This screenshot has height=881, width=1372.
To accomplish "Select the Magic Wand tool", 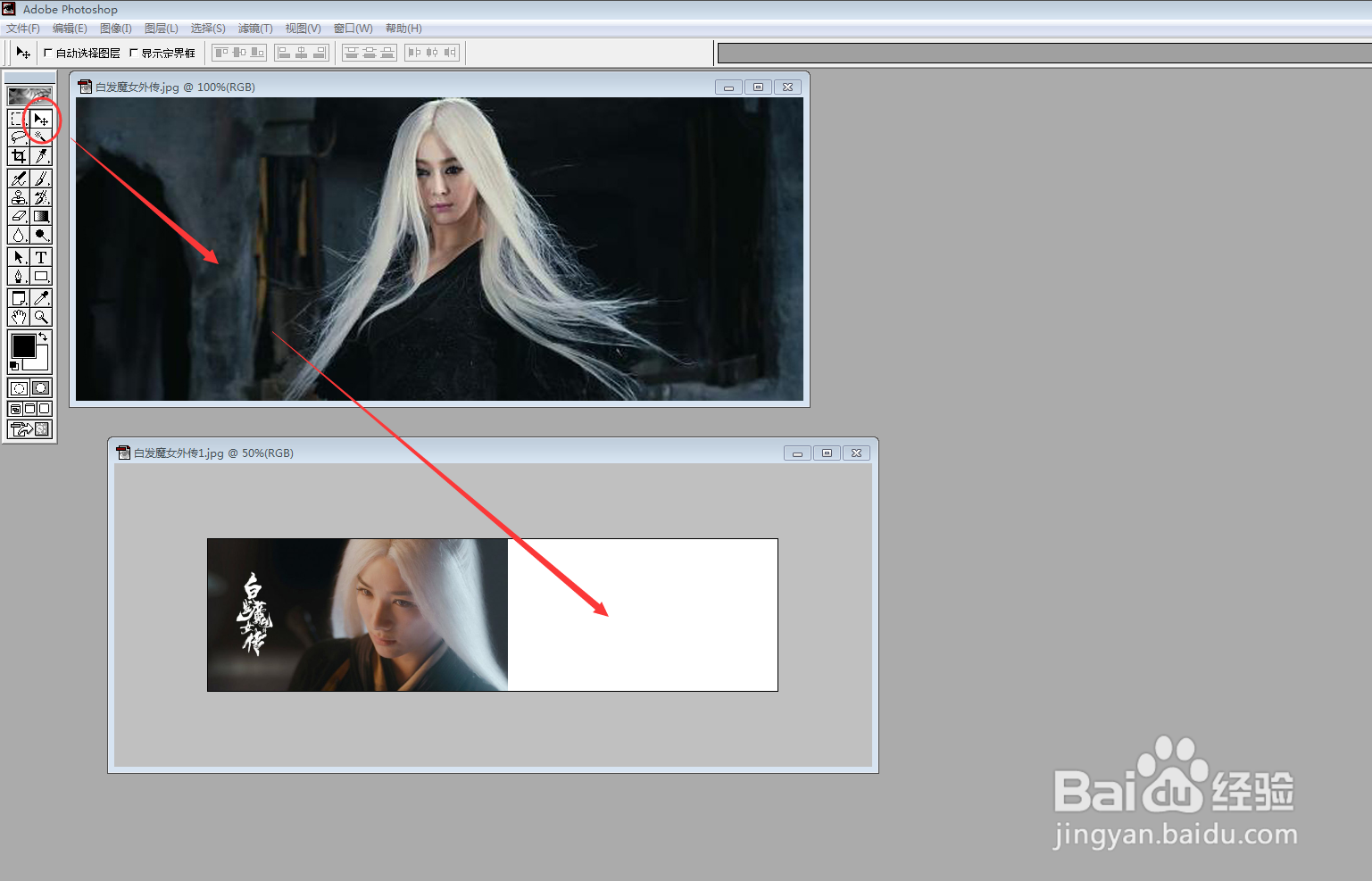I will (x=40, y=137).
